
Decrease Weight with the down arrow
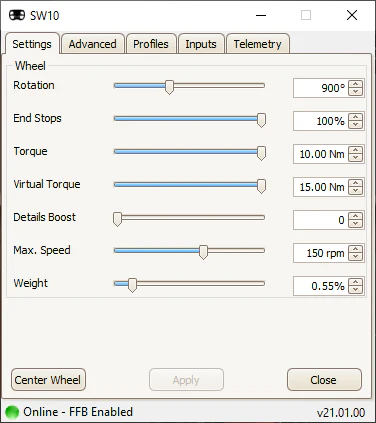click(356, 290)
